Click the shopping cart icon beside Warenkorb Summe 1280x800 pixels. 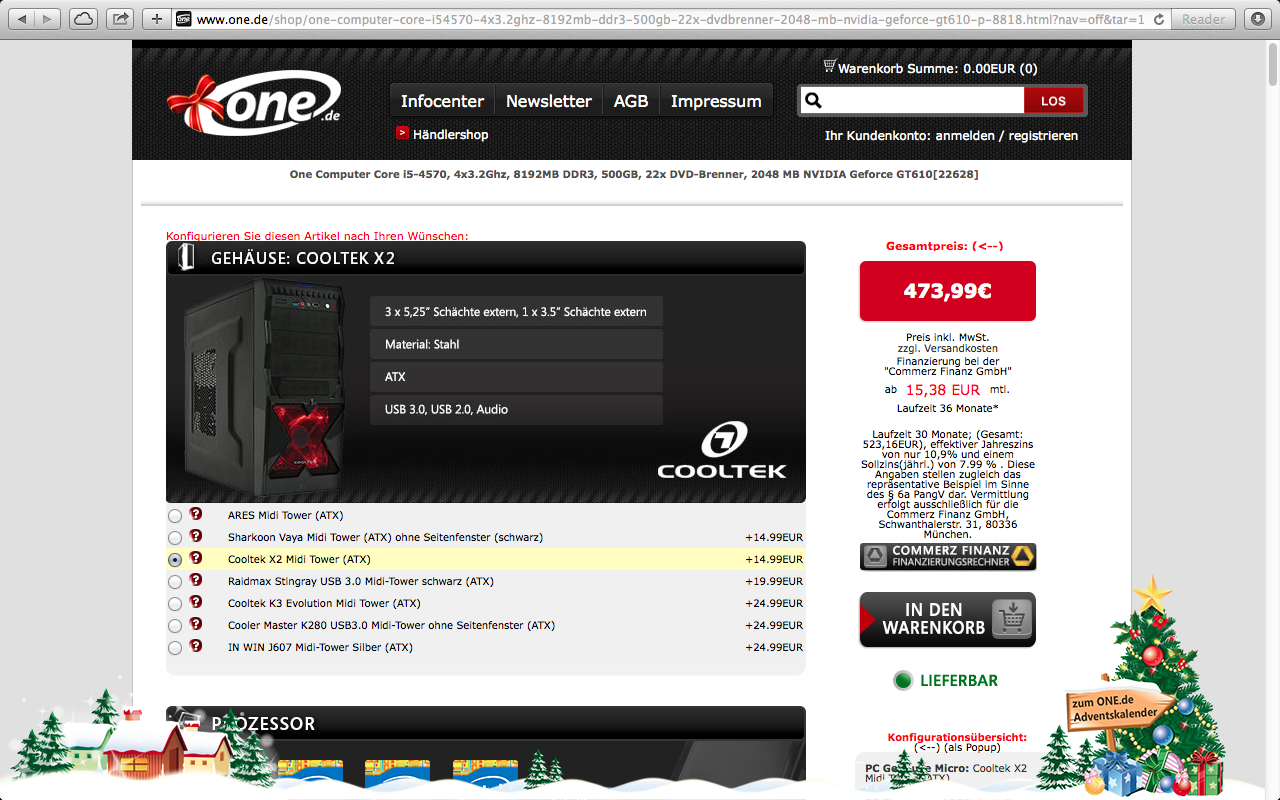pyautogui.click(x=829, y=67)
